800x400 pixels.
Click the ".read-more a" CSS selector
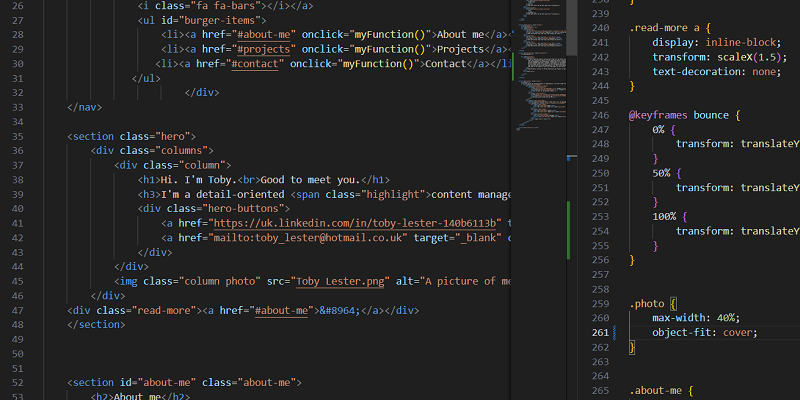pos(667,27)
